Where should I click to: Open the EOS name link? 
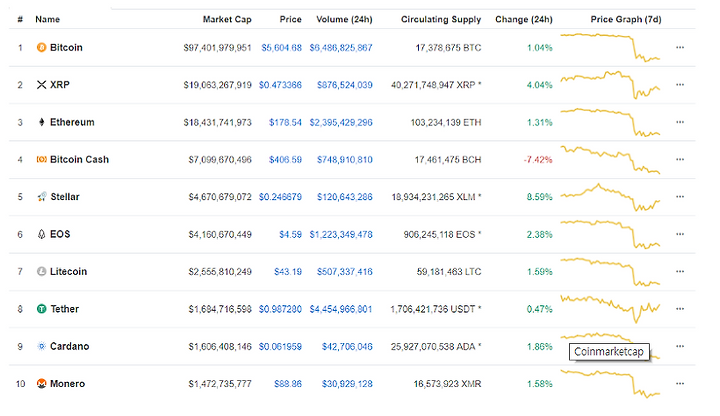[x=60, y=234]
